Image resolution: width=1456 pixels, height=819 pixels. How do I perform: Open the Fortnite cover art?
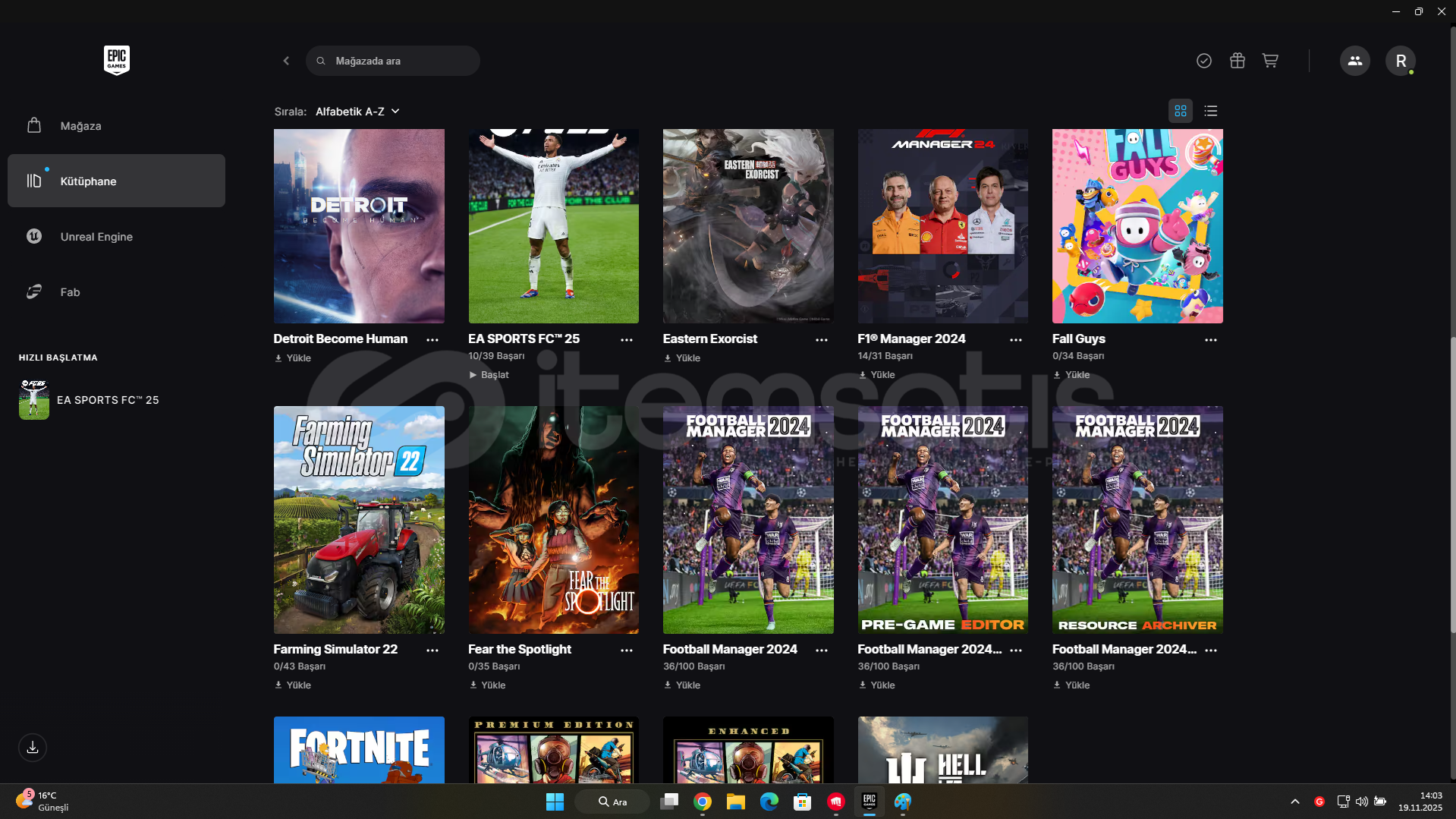359,750
